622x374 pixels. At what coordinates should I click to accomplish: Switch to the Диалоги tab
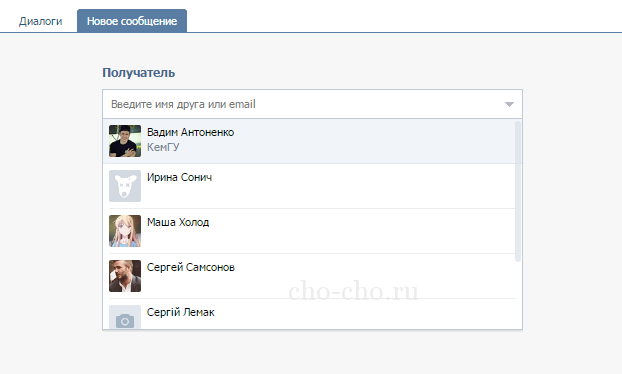40,21
